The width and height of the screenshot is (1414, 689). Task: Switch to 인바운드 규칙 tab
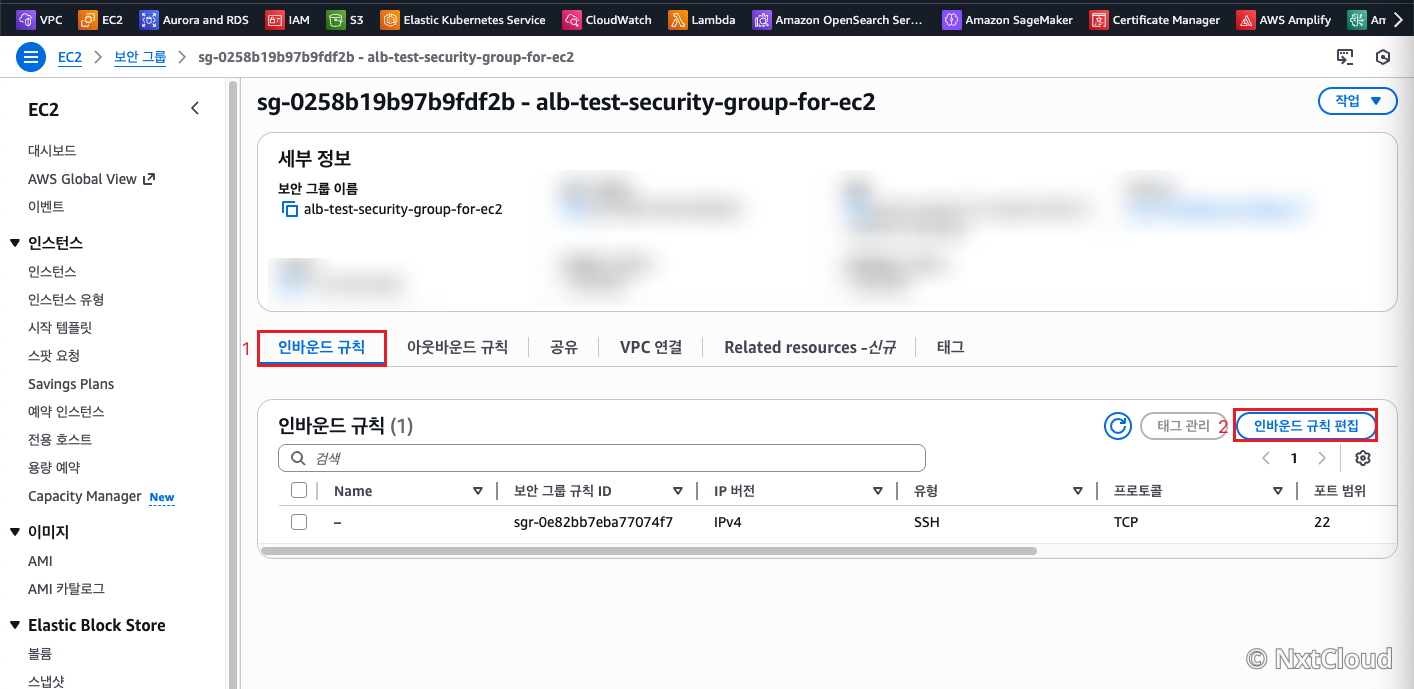[x=321, y=348]
